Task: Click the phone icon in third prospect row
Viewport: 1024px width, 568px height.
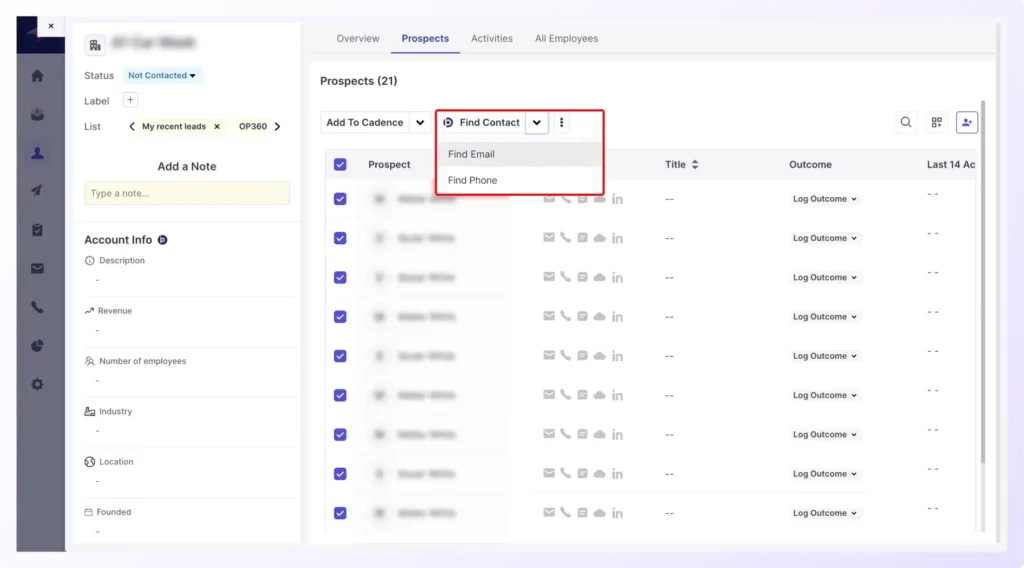Action: click(566, 277)
